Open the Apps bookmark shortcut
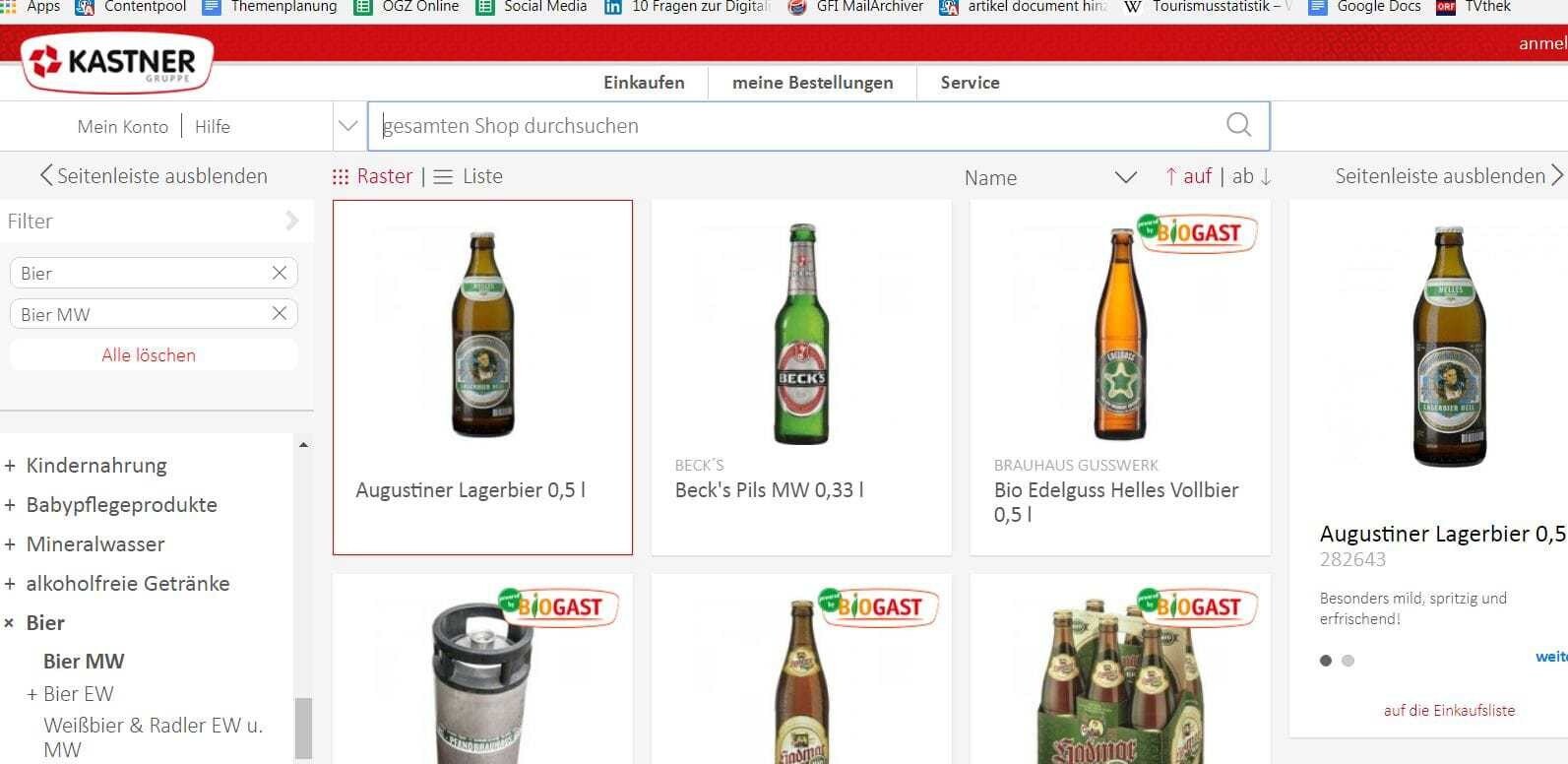 [x=32, y=6]
